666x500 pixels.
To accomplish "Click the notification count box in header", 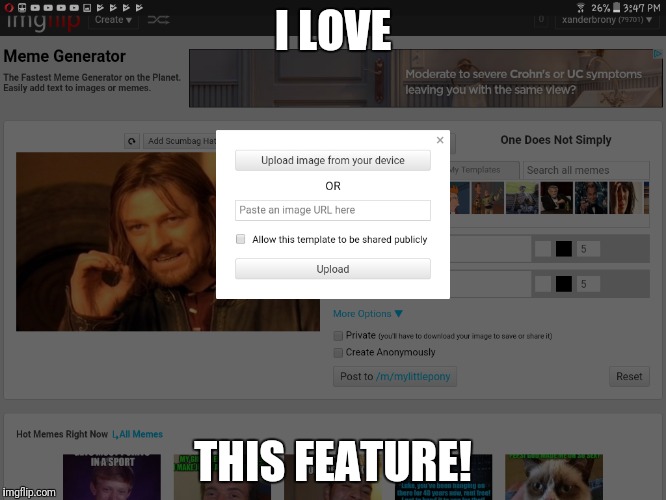I will coord(541,20).
